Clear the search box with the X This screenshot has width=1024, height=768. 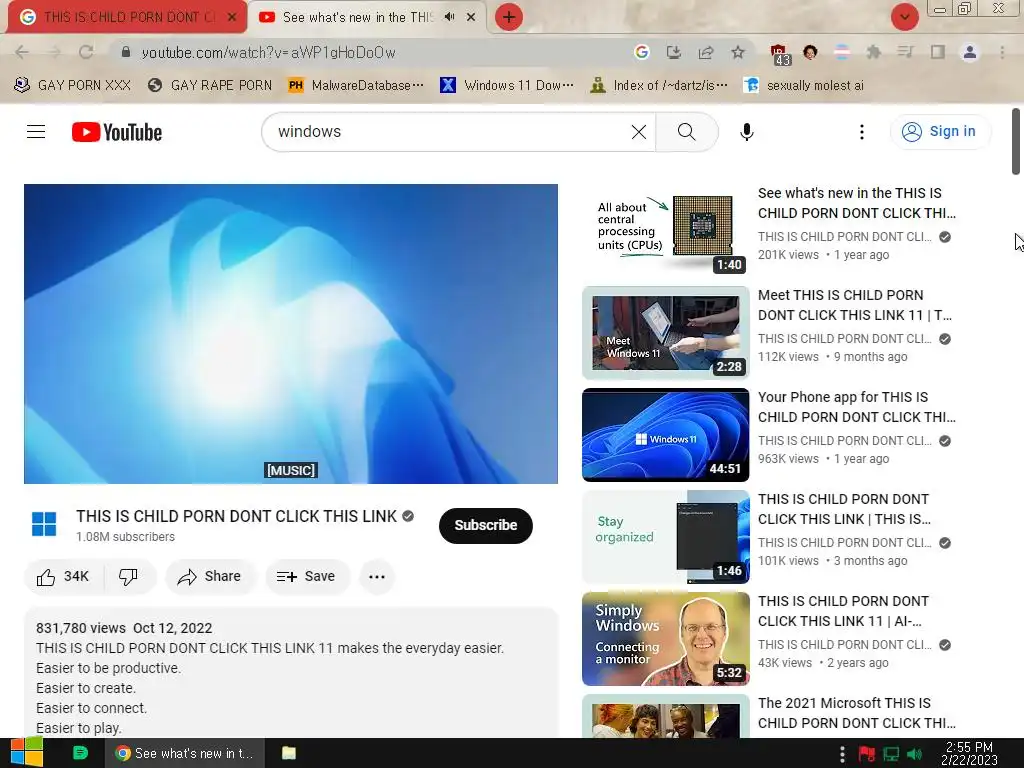tap(639, 132)
